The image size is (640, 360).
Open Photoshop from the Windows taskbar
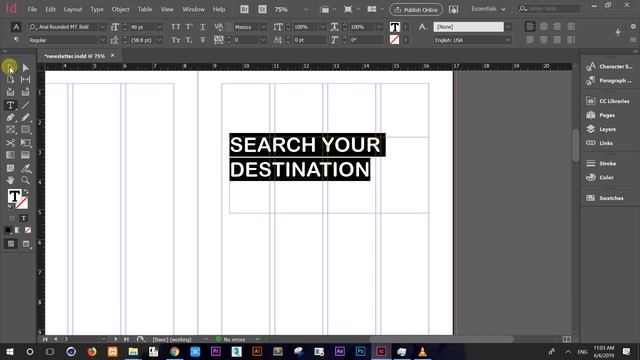[x=360, y=351]
